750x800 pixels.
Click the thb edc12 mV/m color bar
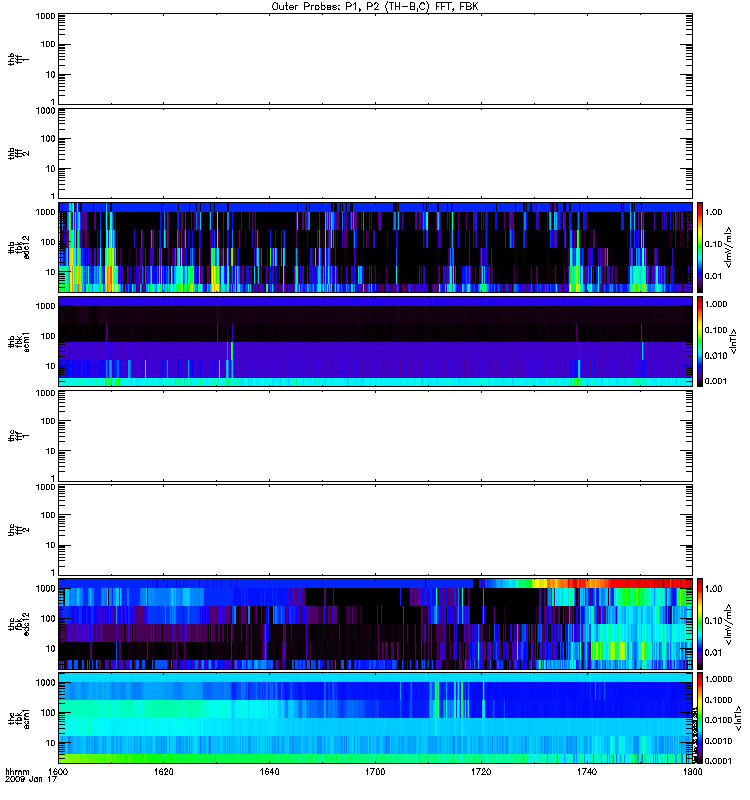(x=700, y=247)
